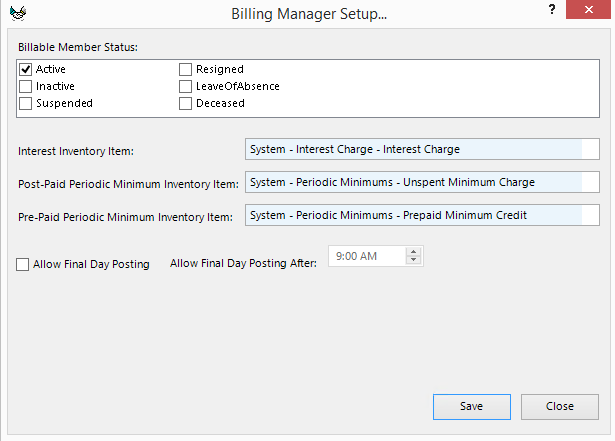Open lookup at right end of Prepaid Minimum Credit field

pyautogui.click(x=590, y=215)
